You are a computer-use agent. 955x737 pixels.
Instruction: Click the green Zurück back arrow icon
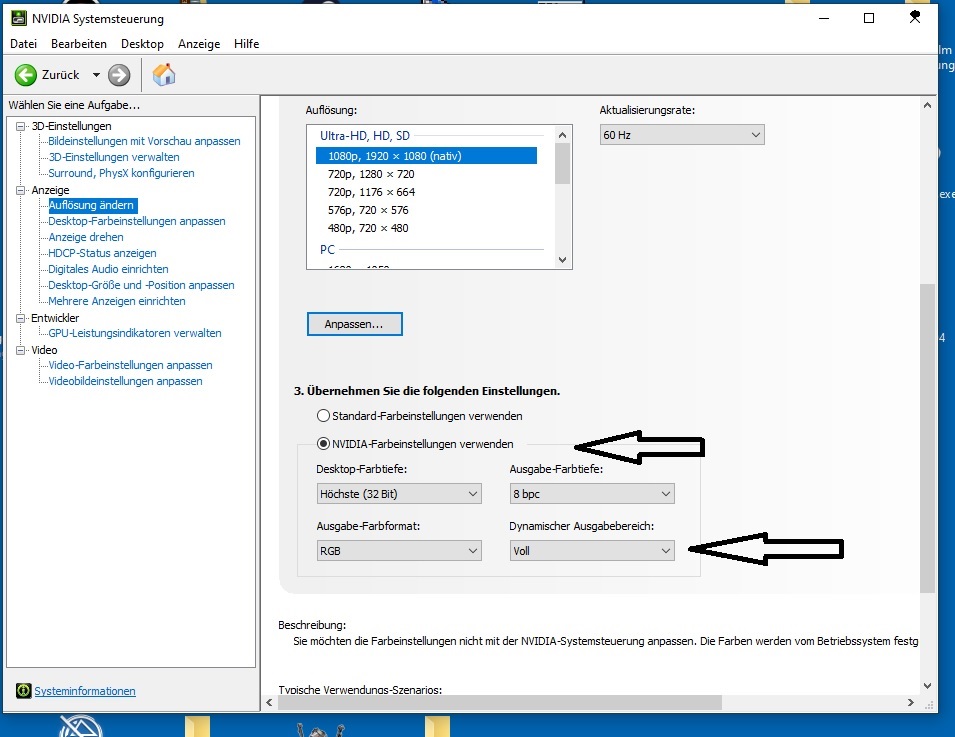click(x=25, y=75)
